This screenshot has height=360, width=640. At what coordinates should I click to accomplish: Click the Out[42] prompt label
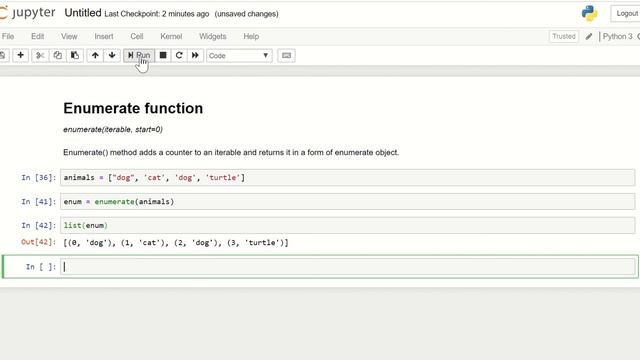coord(39,242)
